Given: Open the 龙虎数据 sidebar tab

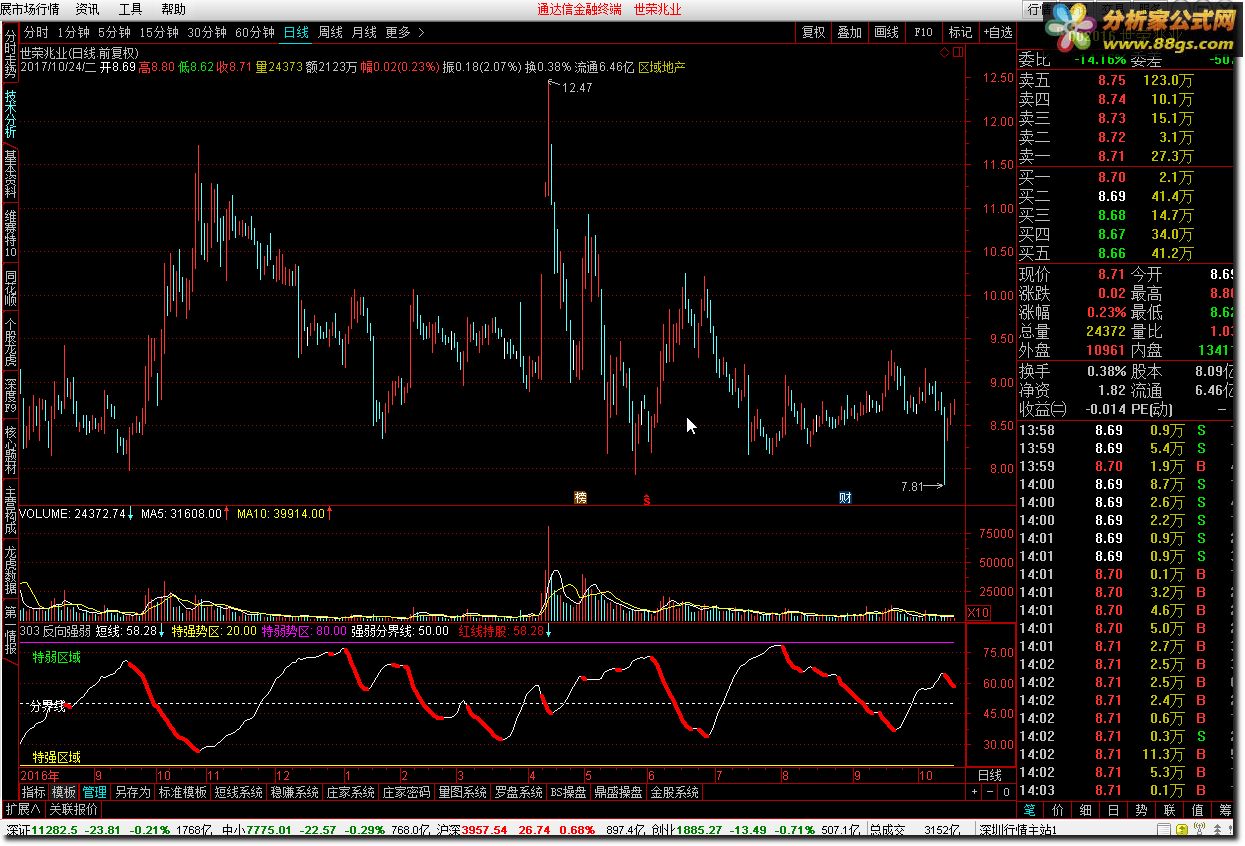Looking at the screenshot, I should coord(10,570).
